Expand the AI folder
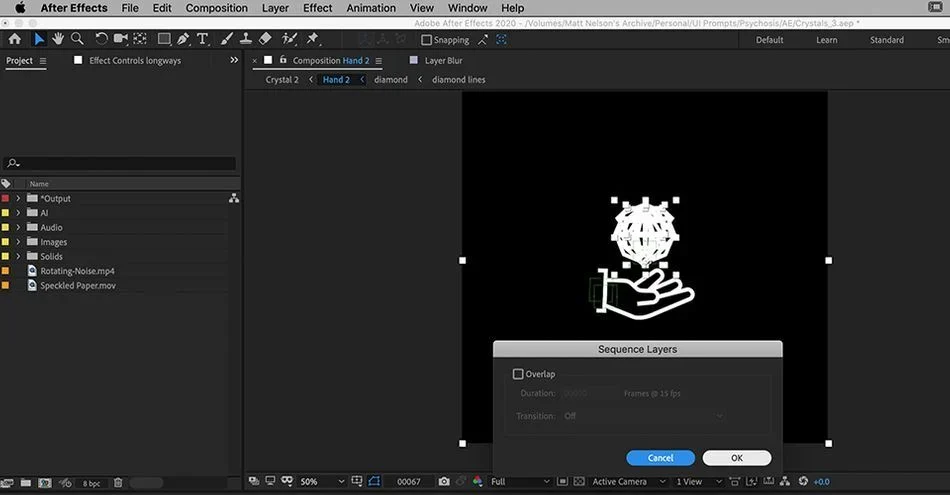 [18, 213]
